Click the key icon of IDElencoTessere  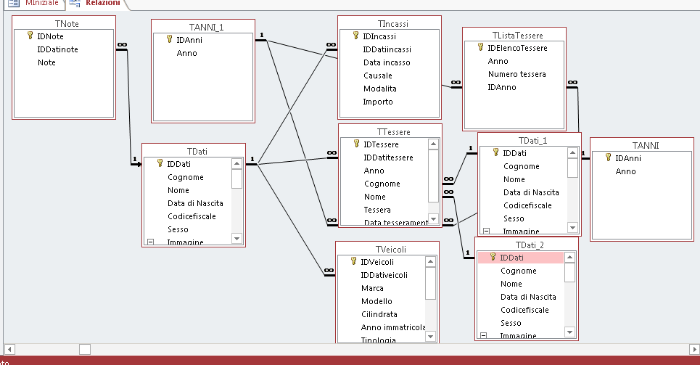click(480, 47)
